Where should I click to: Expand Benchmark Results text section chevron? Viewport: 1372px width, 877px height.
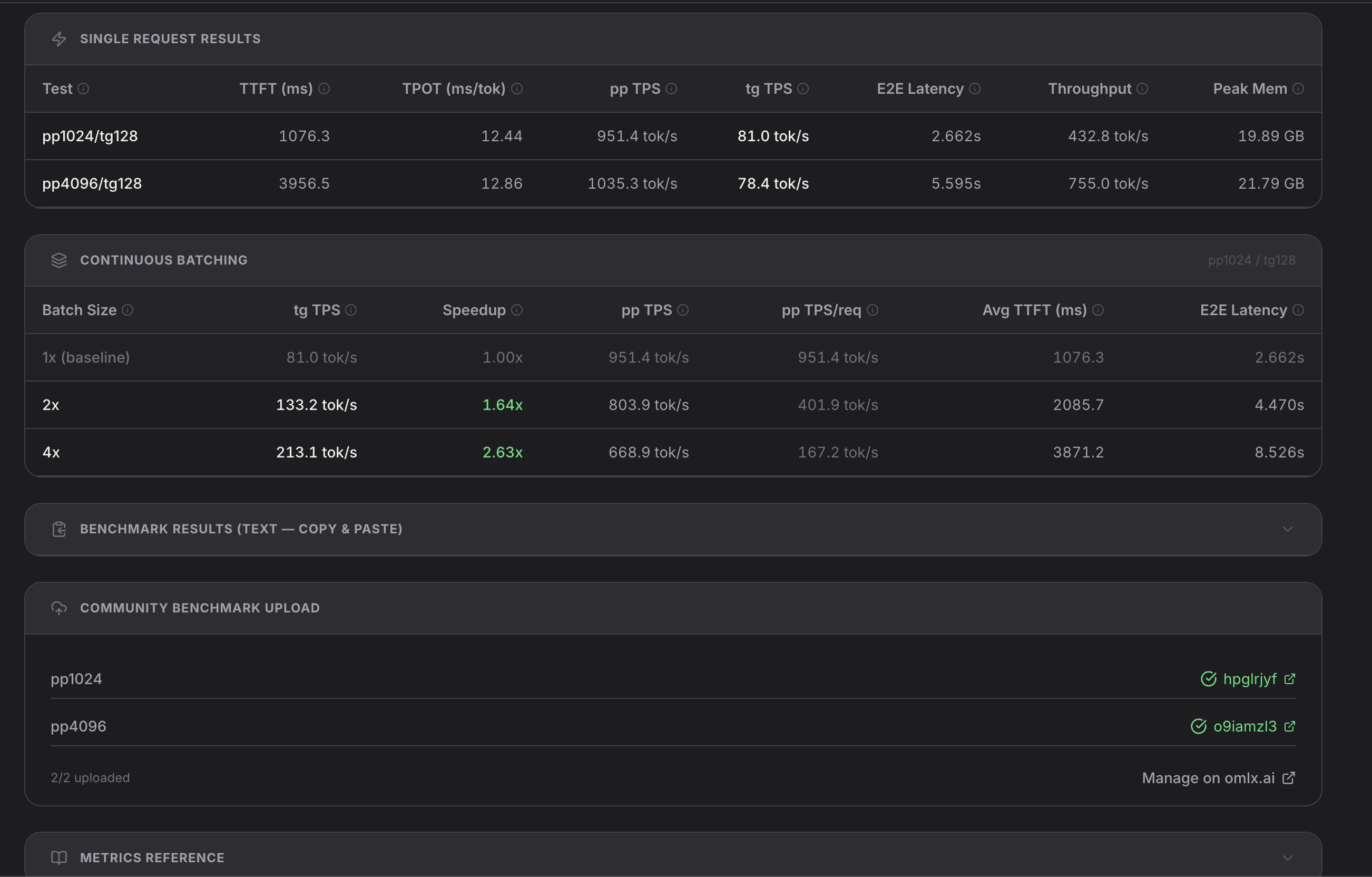(x=1288, y=529)
